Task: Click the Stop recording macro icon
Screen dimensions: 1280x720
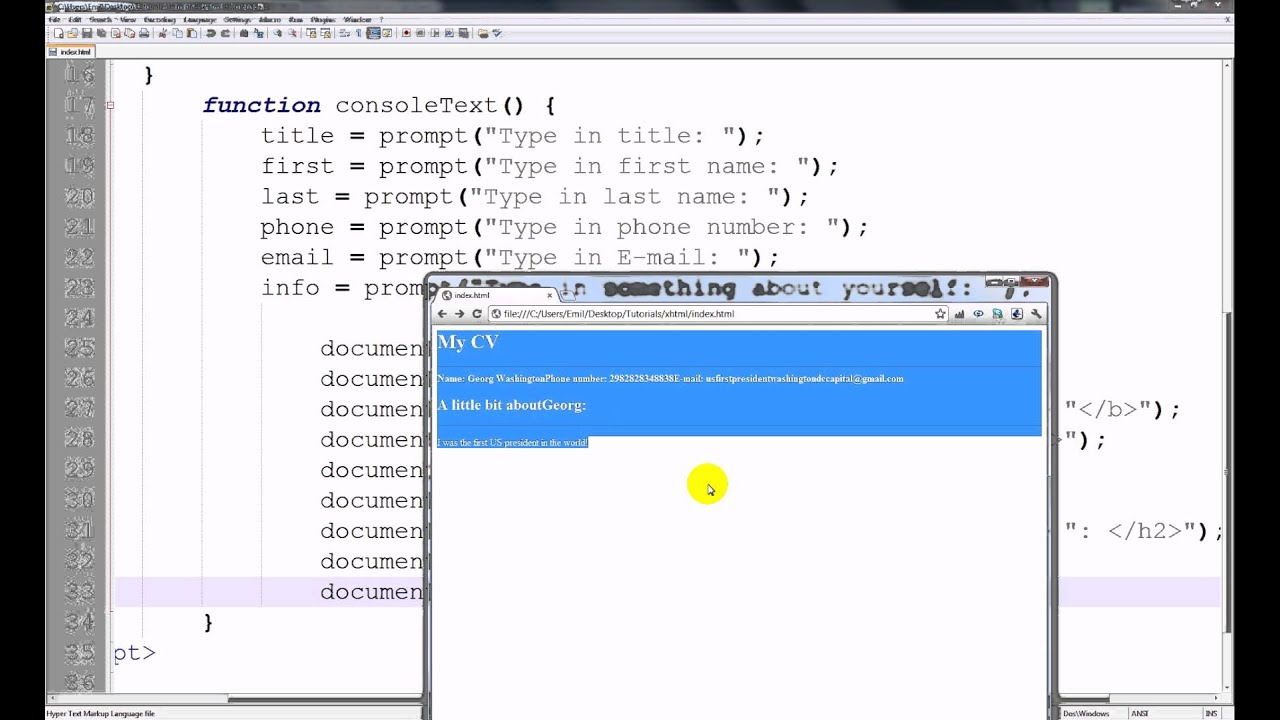Action: point(420,33)
